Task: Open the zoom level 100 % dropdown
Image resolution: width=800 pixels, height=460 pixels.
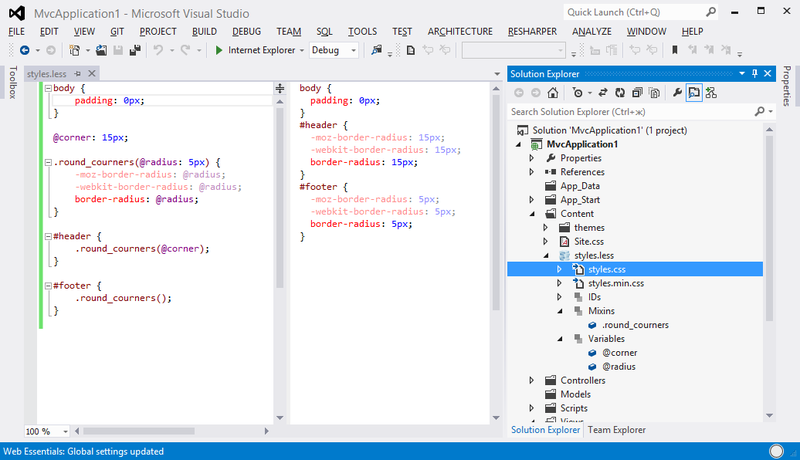Action: tap(65, 431)
